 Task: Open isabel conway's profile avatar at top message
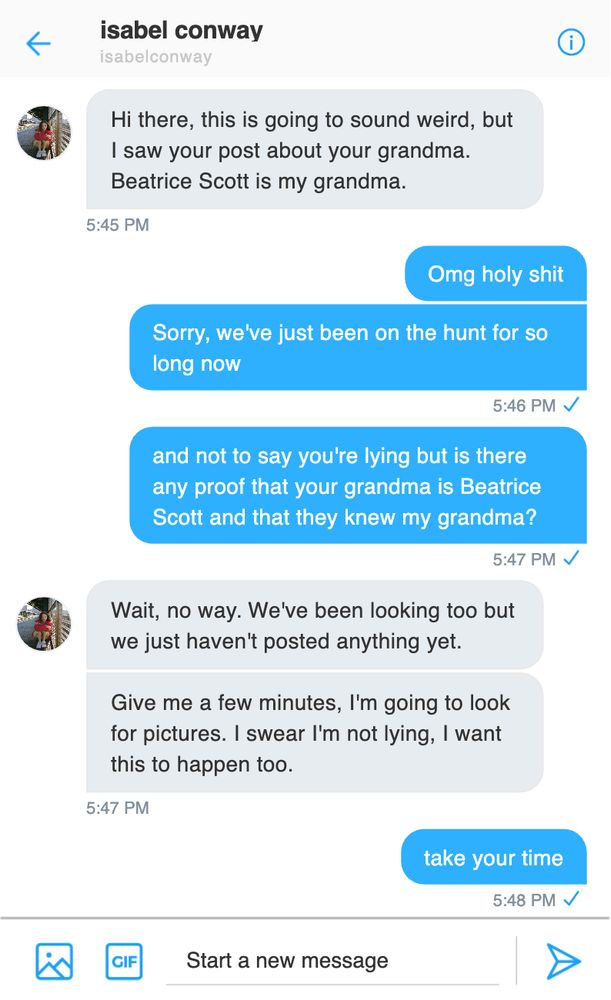point(44,133)
